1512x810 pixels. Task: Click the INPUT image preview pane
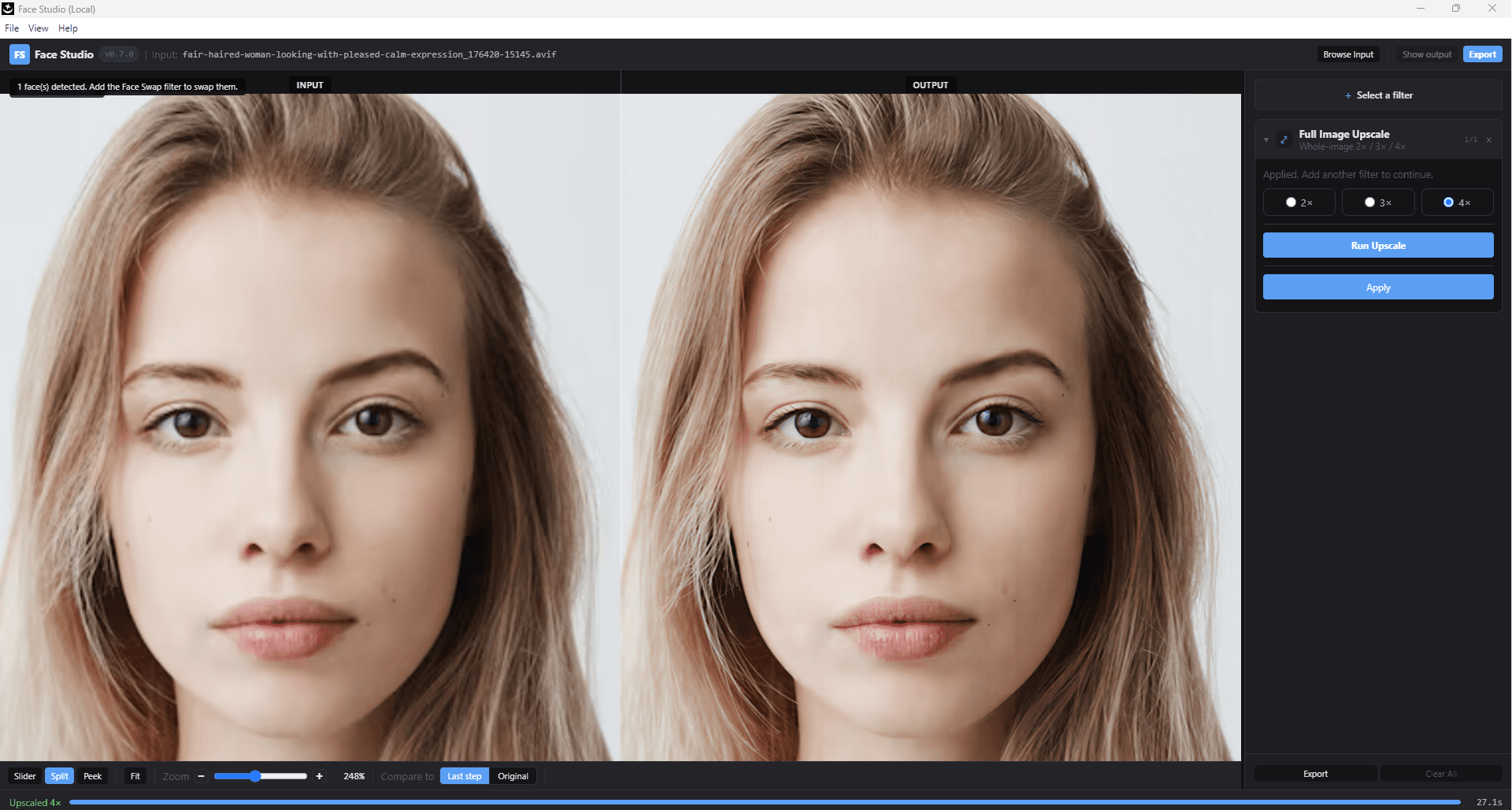tap(310, 427)
